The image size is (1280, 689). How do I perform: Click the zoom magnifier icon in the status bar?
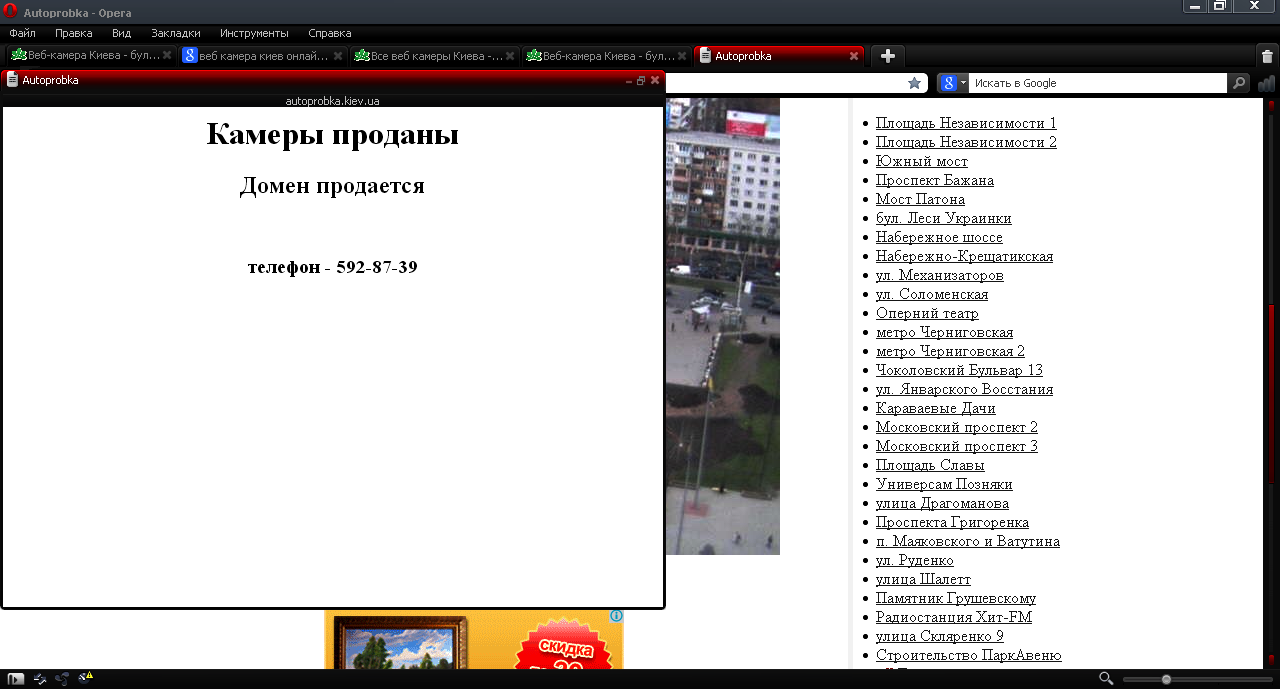(x=1106, y=679)
